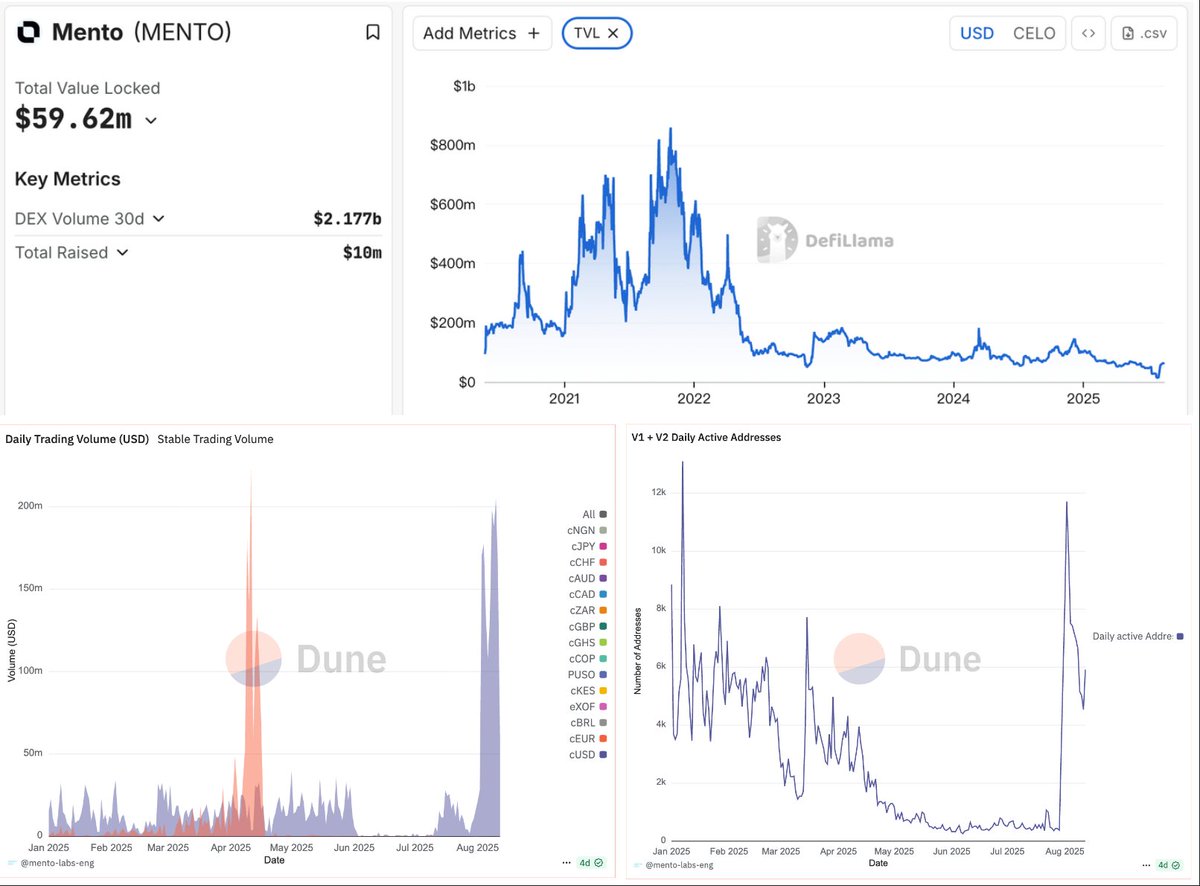The image size is (1200, 886).
Task: Click the $10m total raised value
Action: point(362,252)
